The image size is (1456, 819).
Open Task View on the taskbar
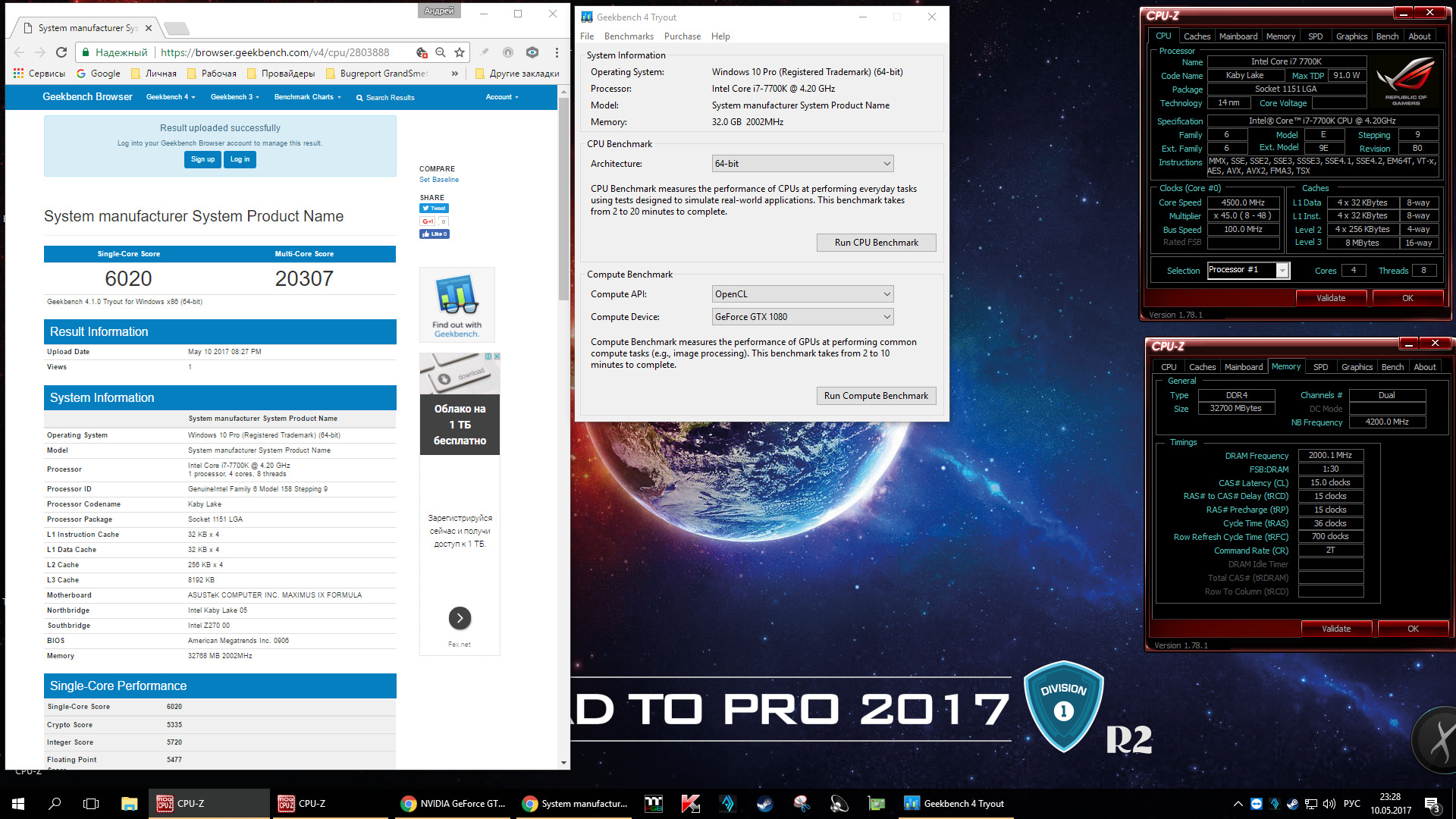click(91, 804)
